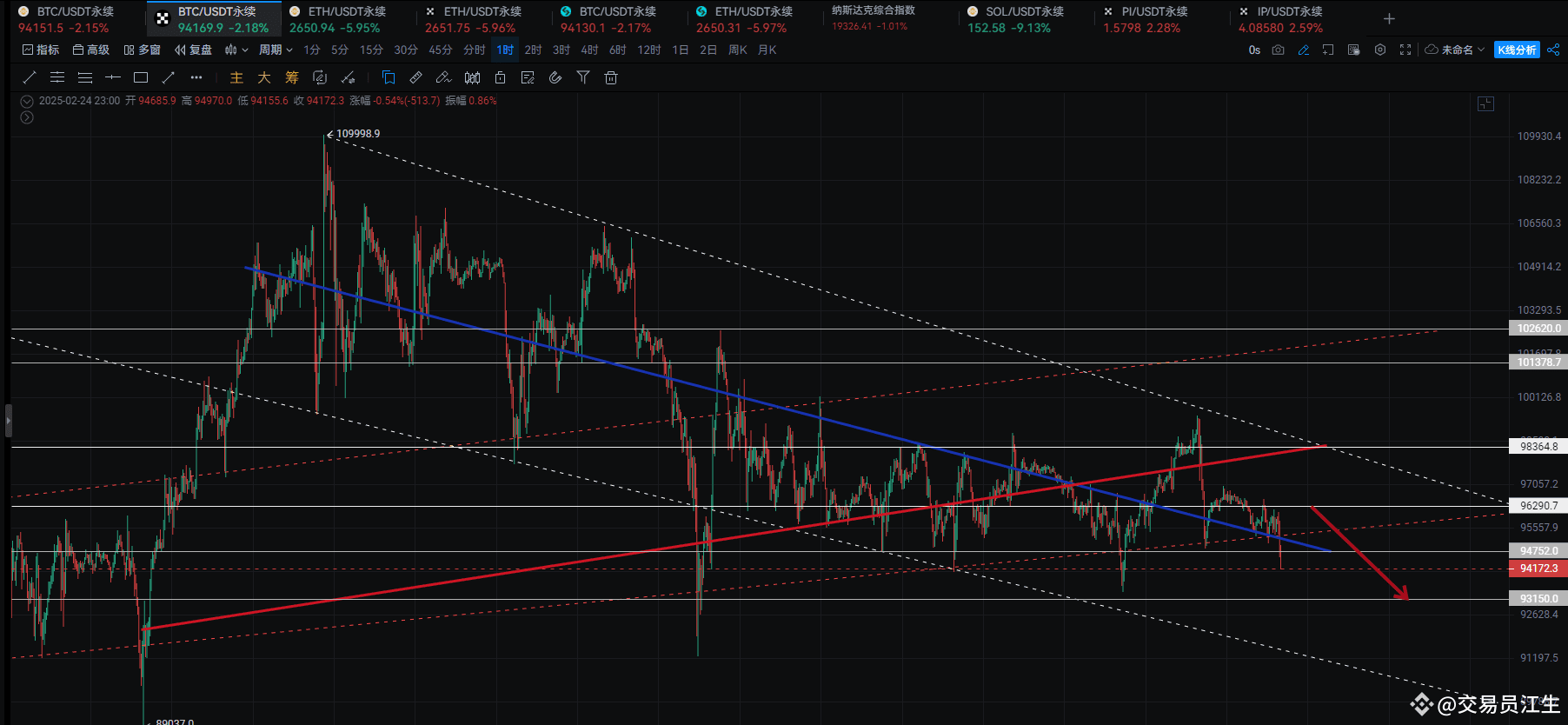Image resolution: width=1568 pixels, height=725 pixels.
Task: Choose the parallel channel lines tool
Action: pos(57,77)
